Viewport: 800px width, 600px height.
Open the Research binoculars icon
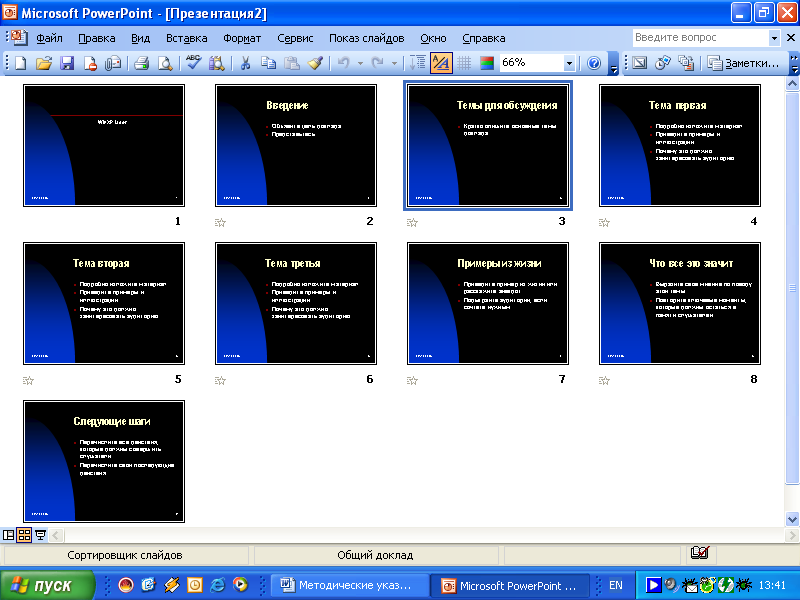coord(217,63)
